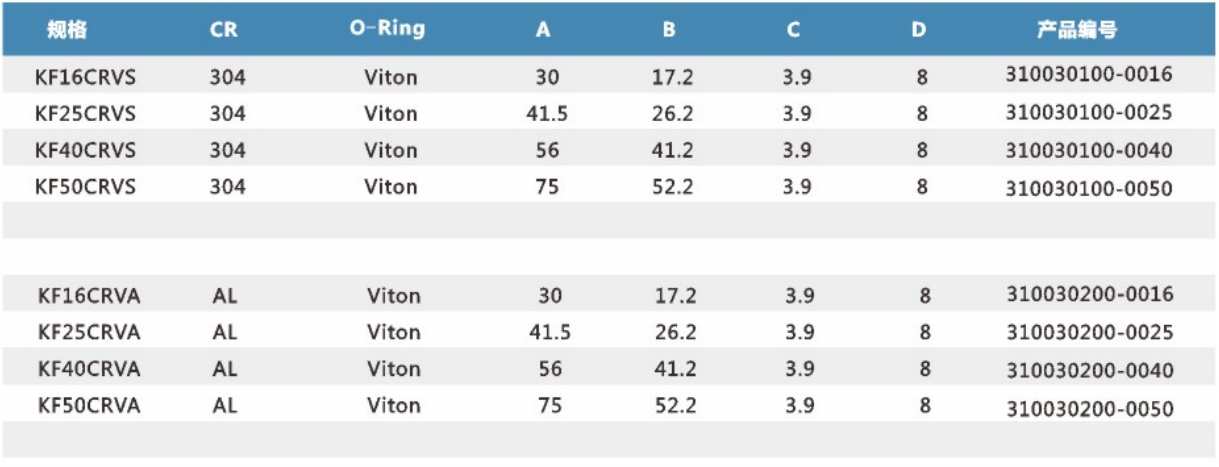Click the AL cell in the KF16CRVA row
1219x467 pixels.
[225, 296]
